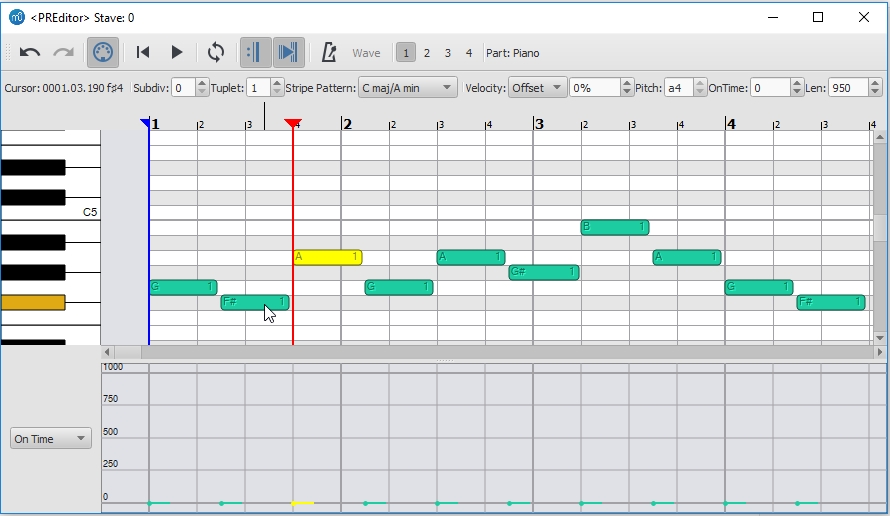Toggle the MIDI input connector icon
Viewport: 890px width, 516px height.
(x=103, y=53)
